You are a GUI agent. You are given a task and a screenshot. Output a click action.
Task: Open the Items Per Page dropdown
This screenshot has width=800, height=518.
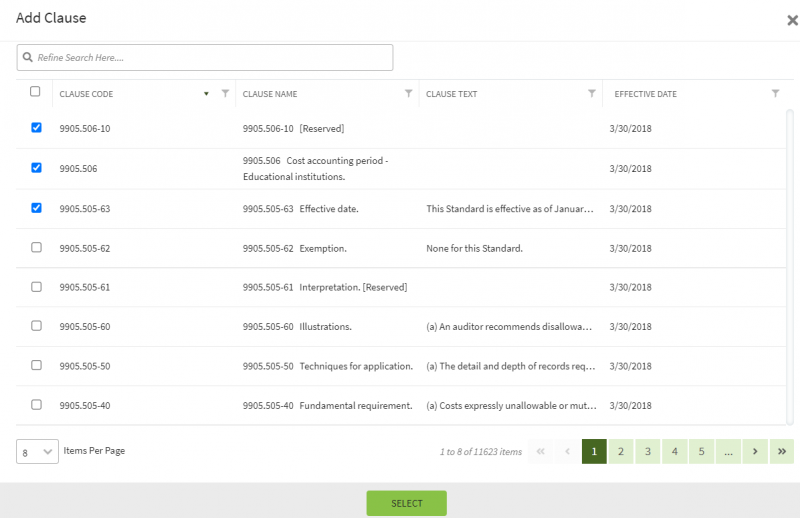[x=37, y=452]
